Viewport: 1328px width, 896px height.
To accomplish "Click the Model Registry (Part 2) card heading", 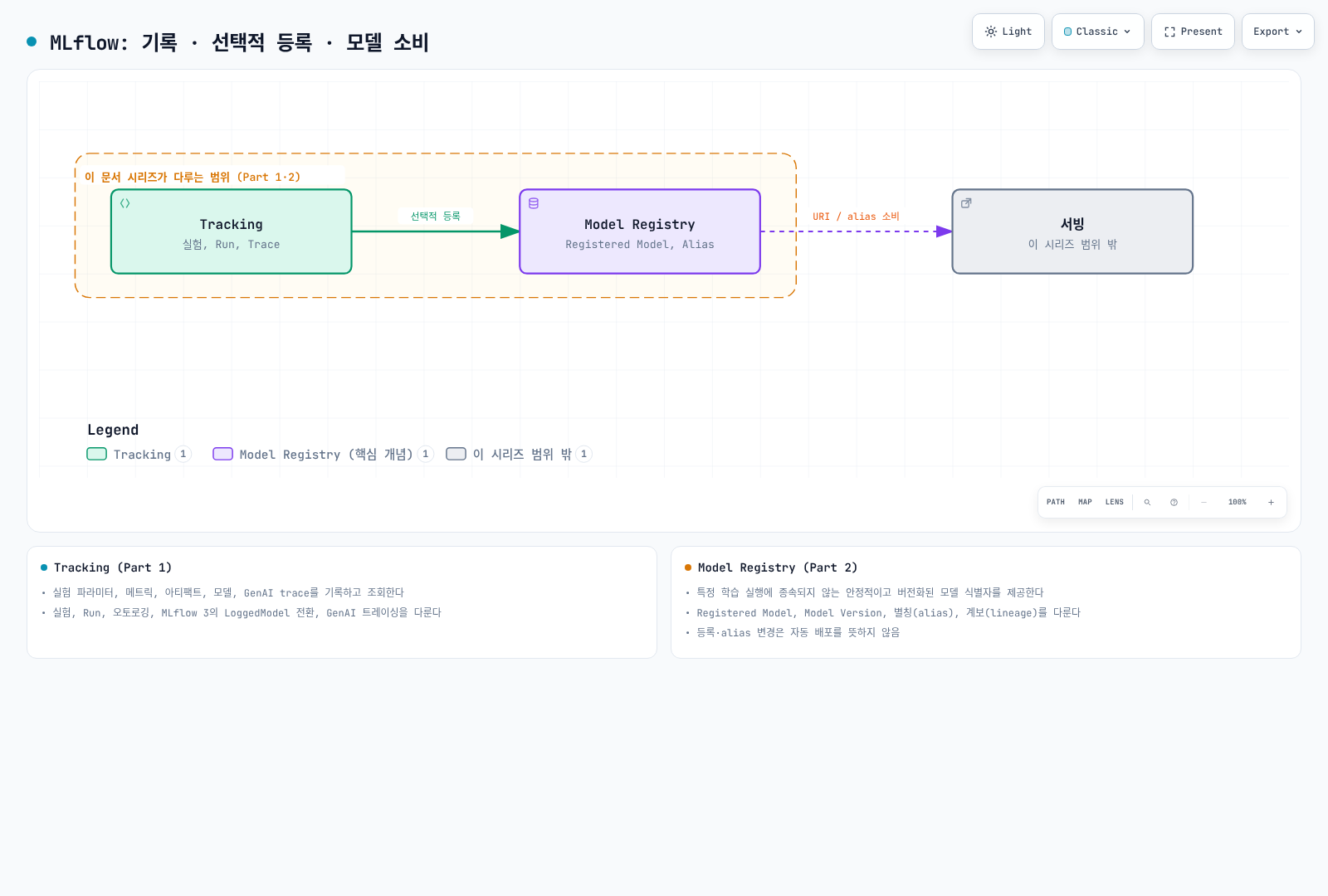I will pyautogui.click(x=778, y=567).
